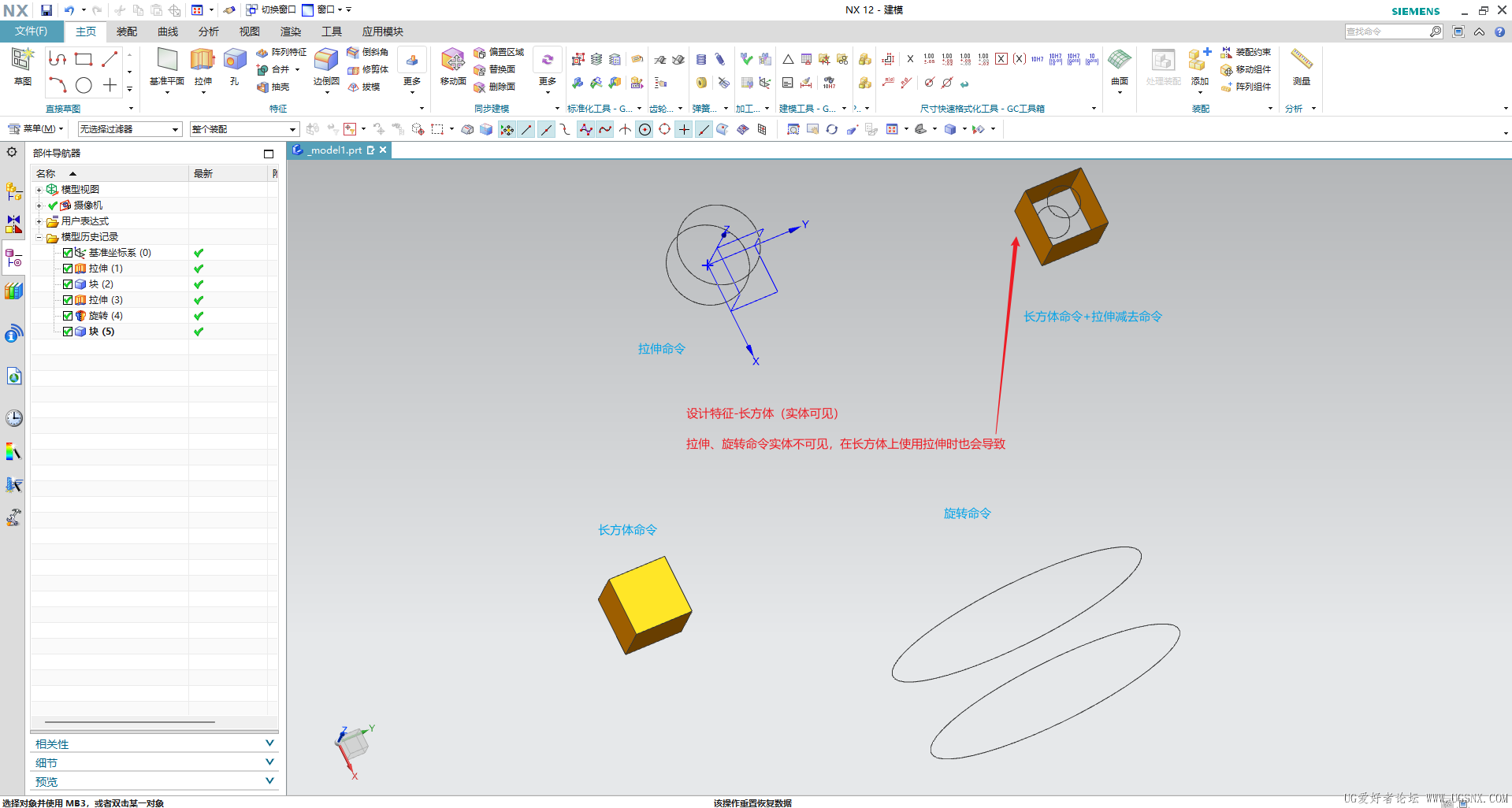Uncheck 拉伸 (1) in model history

[x=68, y=269]
